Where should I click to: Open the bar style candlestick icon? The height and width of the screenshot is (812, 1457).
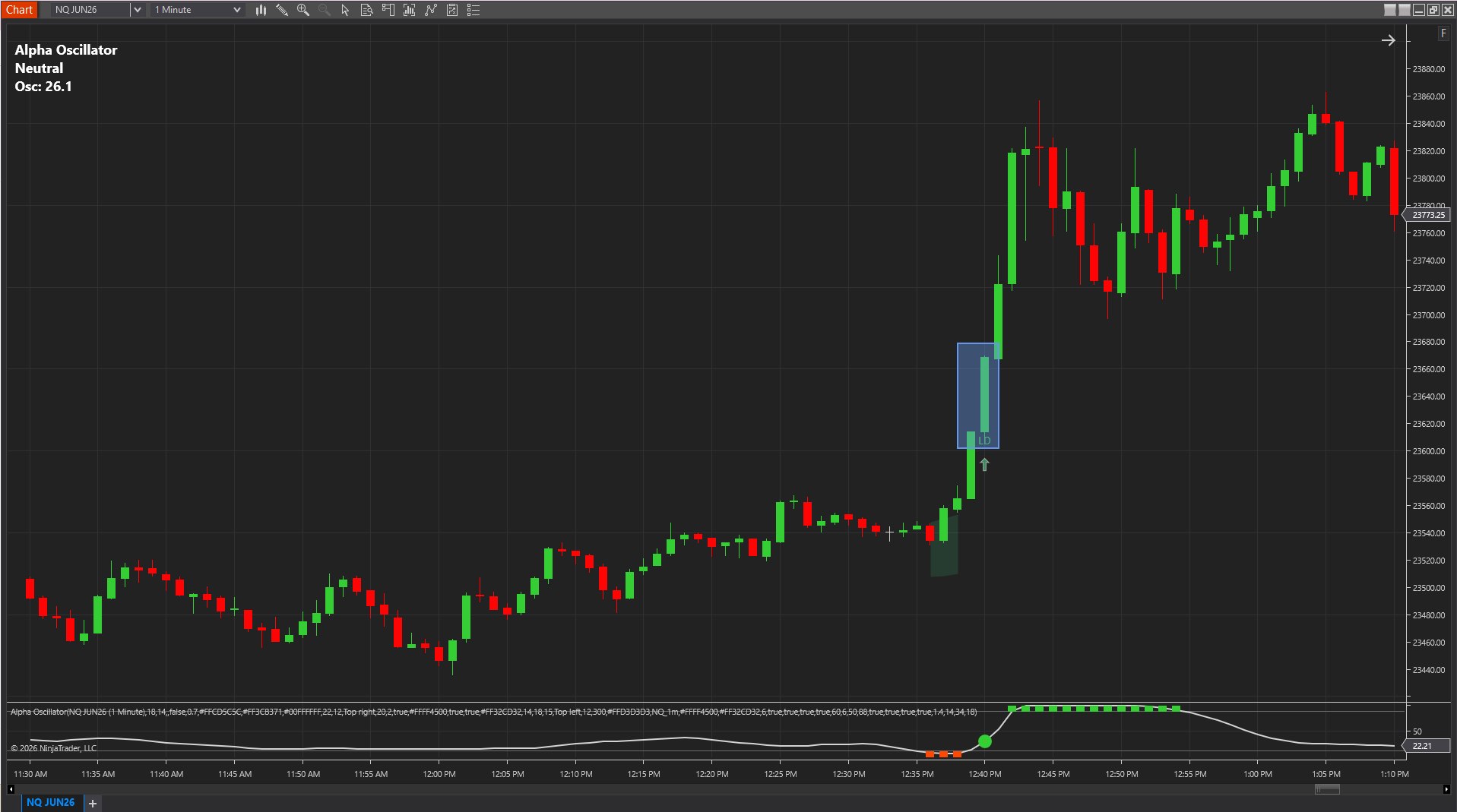261,10
